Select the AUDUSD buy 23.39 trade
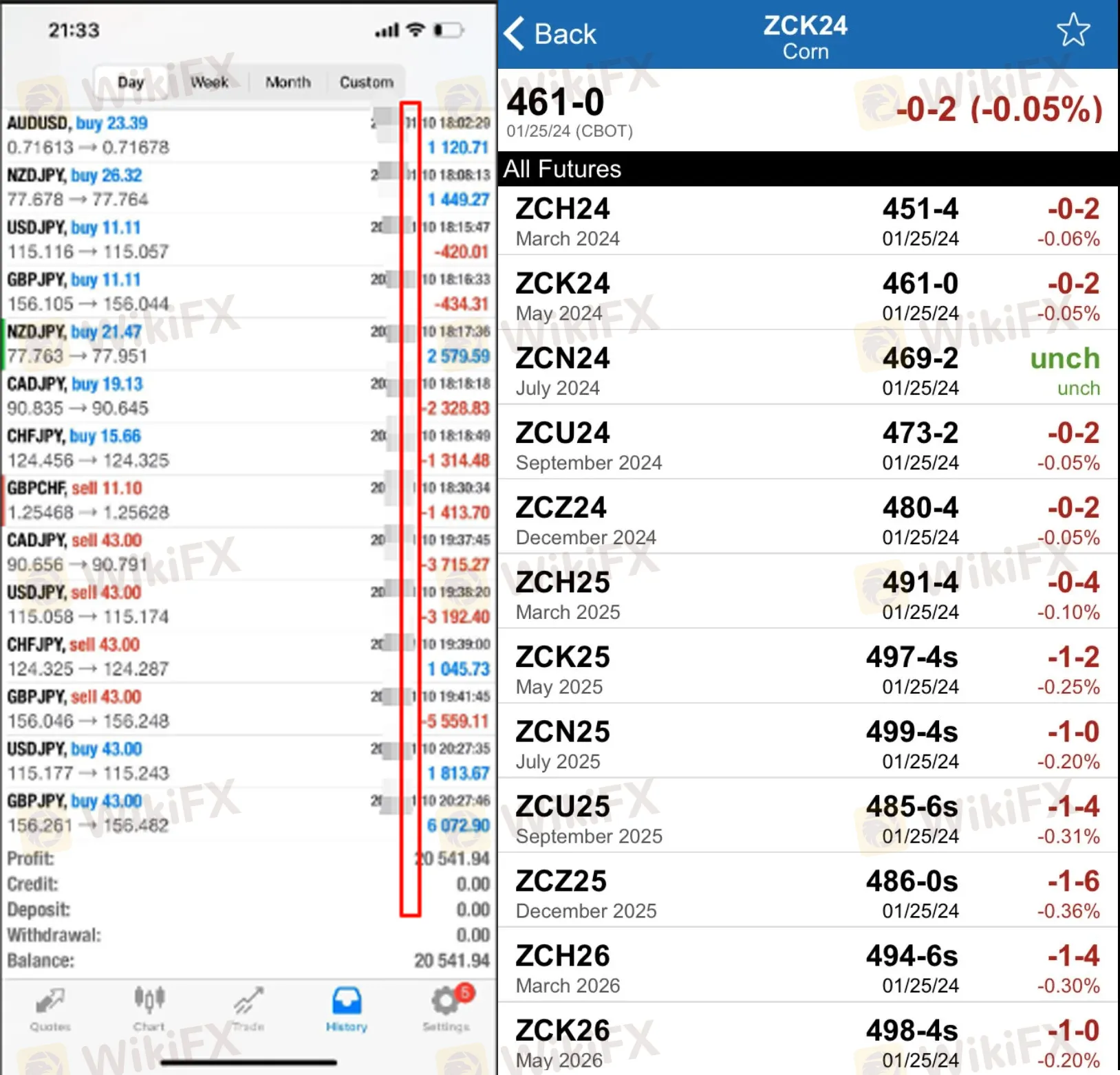Image resolution: width=1120 pixels, height=1075 pixels. click(193, 135)
